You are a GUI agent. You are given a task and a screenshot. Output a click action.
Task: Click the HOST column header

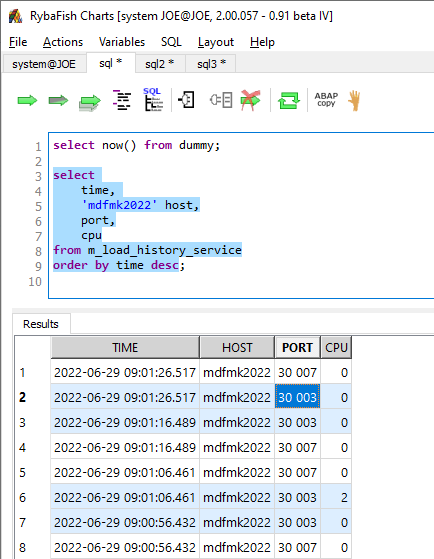[237, 347]
